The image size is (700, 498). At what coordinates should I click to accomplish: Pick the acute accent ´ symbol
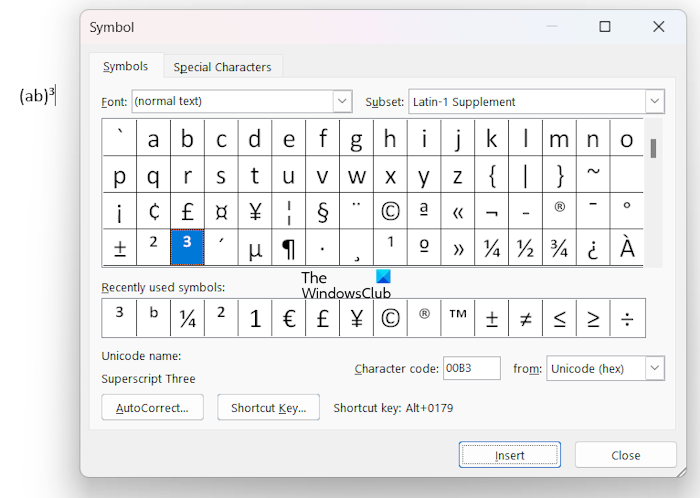tap(221, 247)
